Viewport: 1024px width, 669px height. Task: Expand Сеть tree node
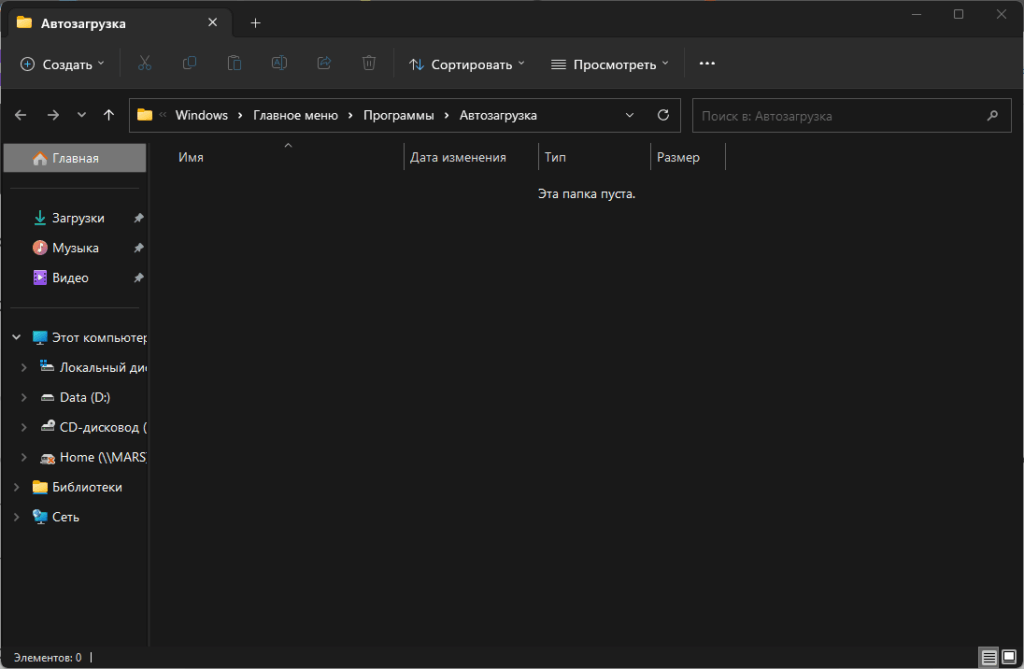[x=16, y=517]
